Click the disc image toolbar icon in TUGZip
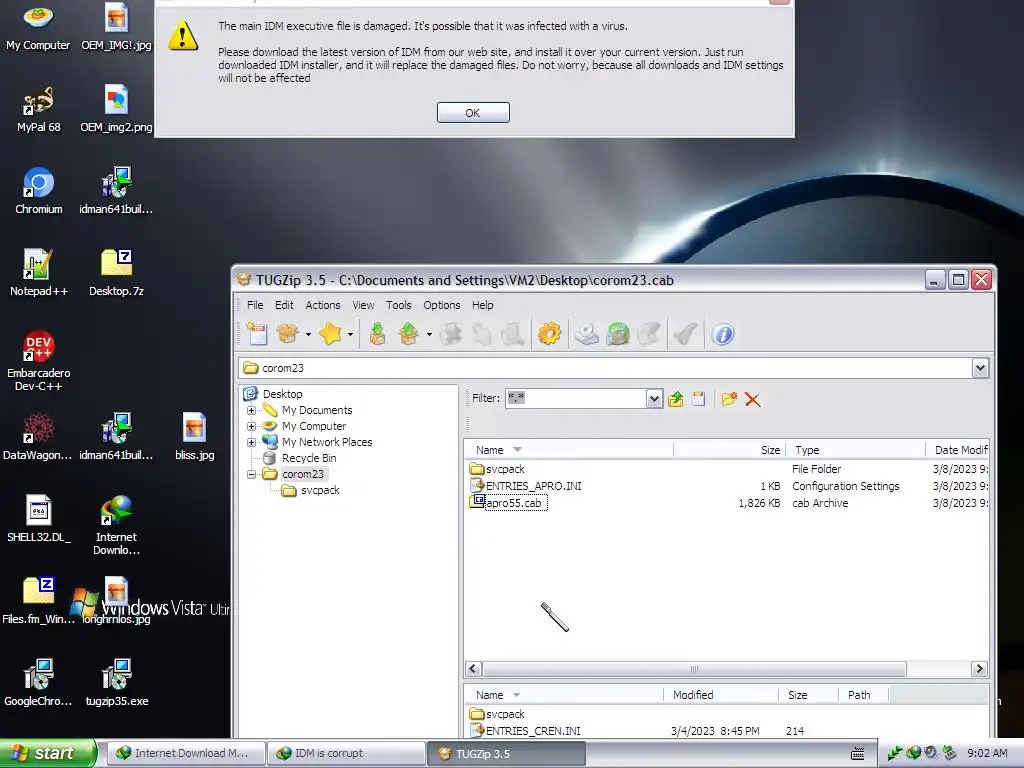1024x768 pixels. [586, 334]
